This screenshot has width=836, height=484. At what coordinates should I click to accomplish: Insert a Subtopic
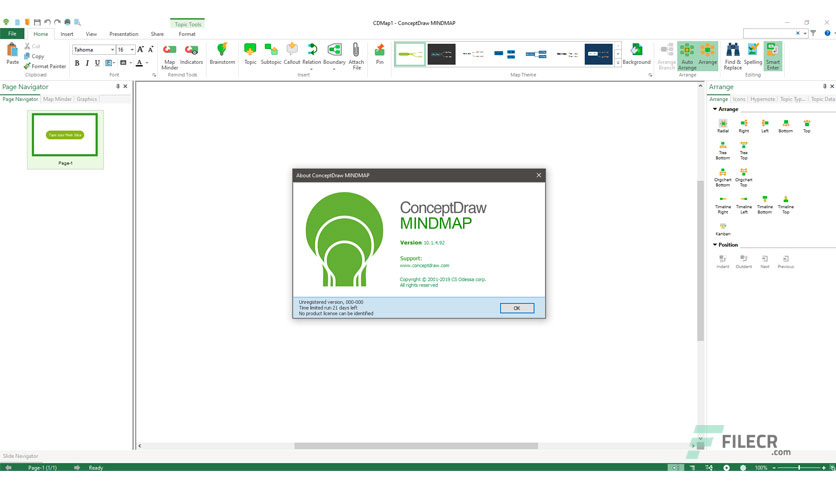point(271,54)
